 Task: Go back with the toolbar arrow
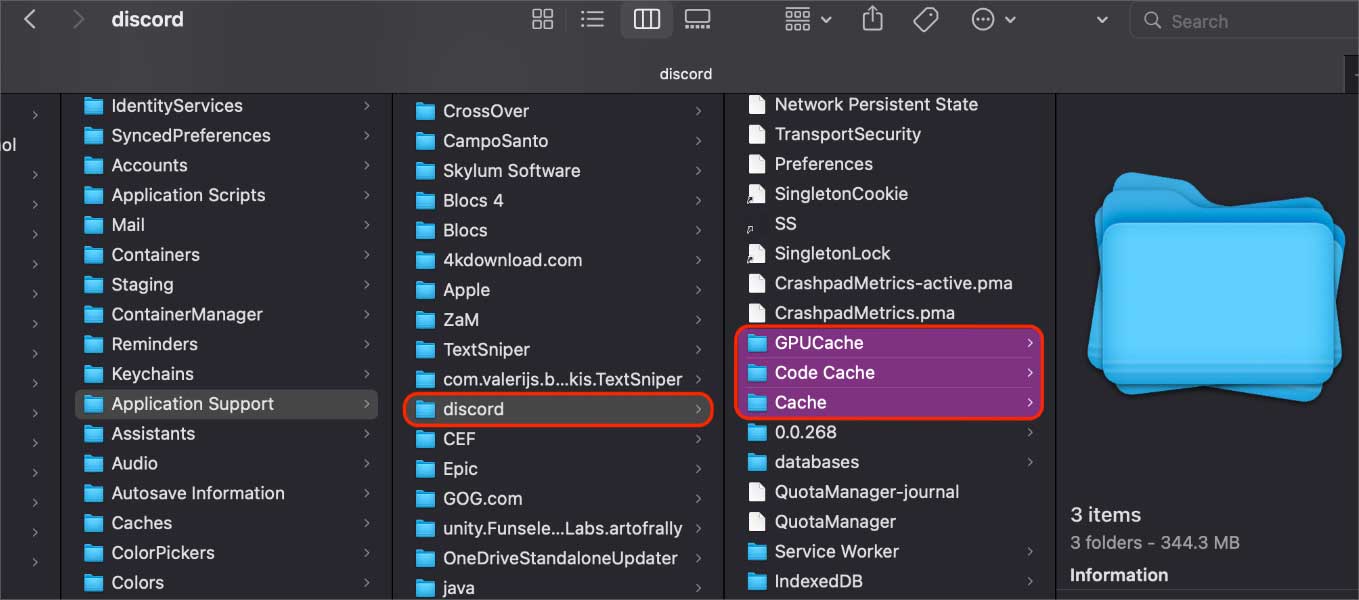pos(30,20)
